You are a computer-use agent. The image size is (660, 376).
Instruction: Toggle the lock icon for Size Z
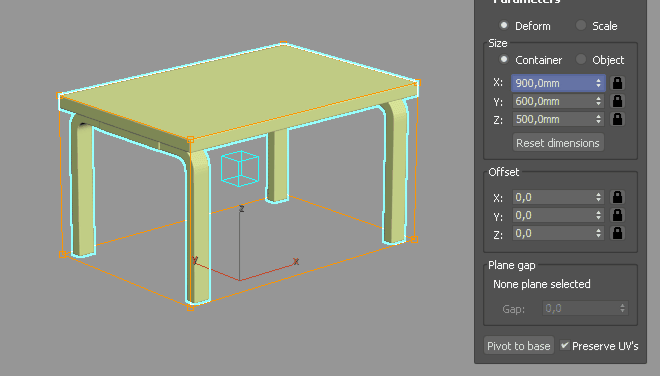coord(617,119)
